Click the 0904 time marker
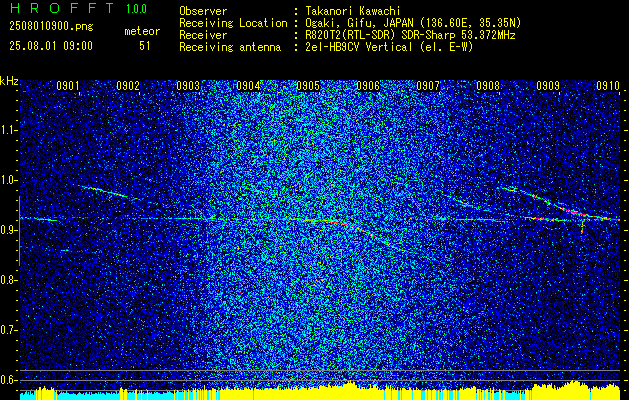Screen dimensions: 629x400 click(x=248, y=86)
